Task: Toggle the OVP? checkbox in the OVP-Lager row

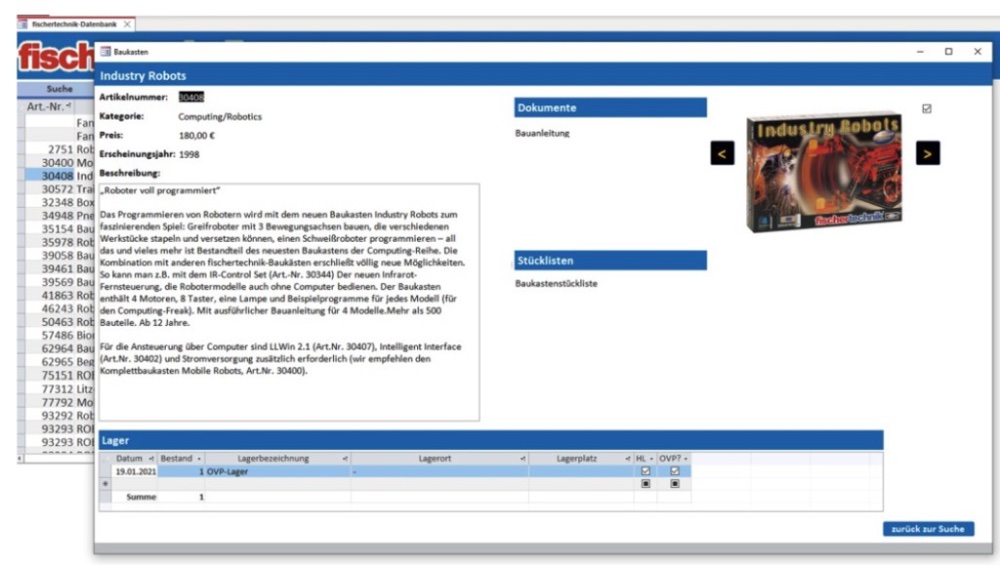Action: point(675,471)
